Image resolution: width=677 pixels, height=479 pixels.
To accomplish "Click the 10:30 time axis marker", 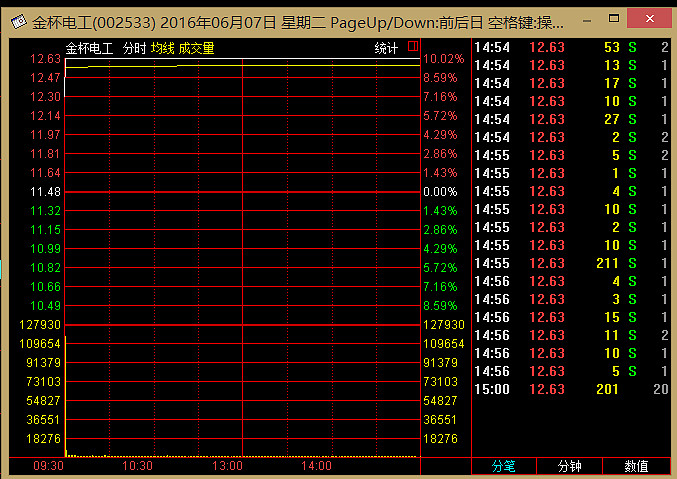I will [138, 466].
